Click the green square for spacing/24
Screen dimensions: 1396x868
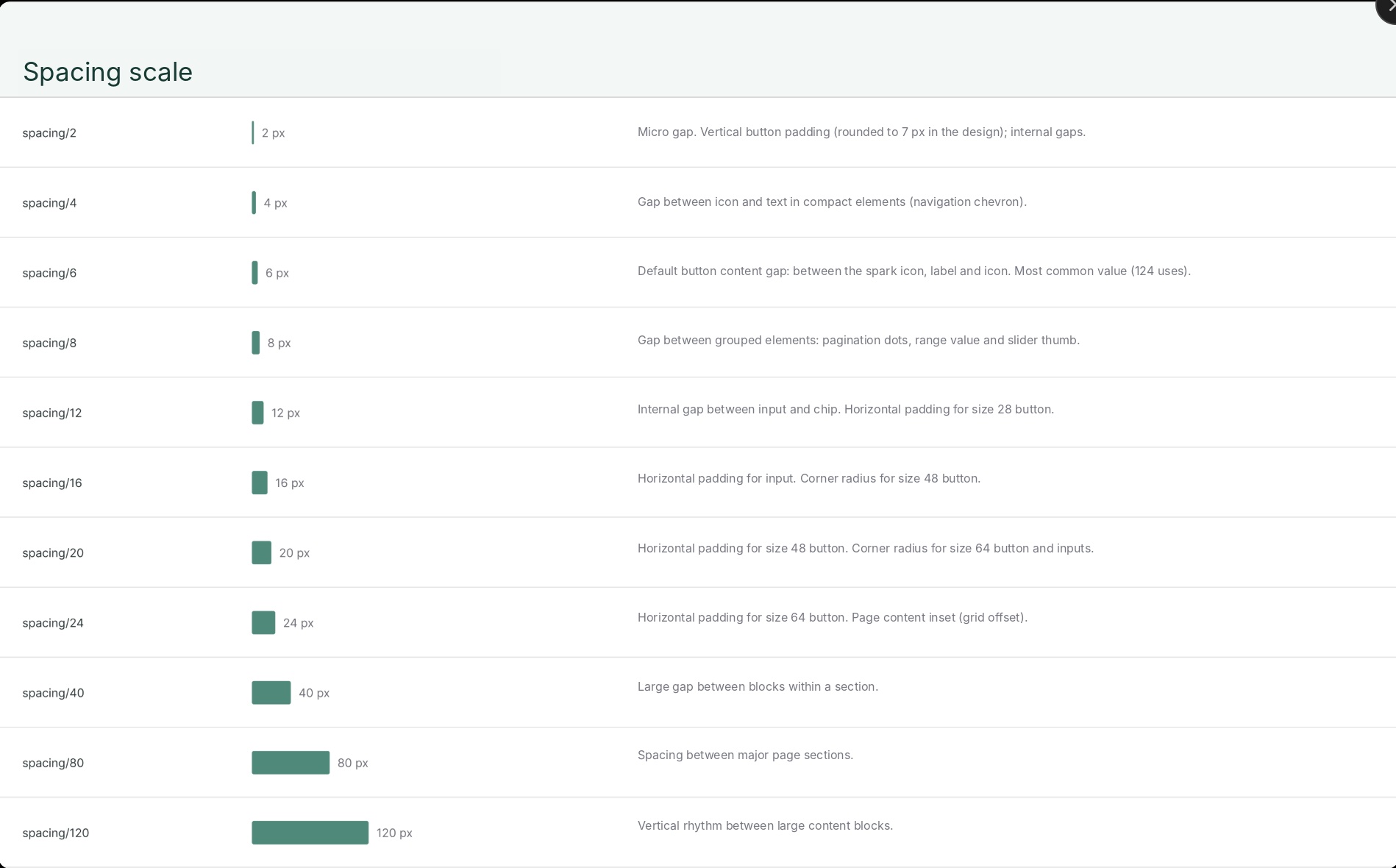tap(263, 623)
